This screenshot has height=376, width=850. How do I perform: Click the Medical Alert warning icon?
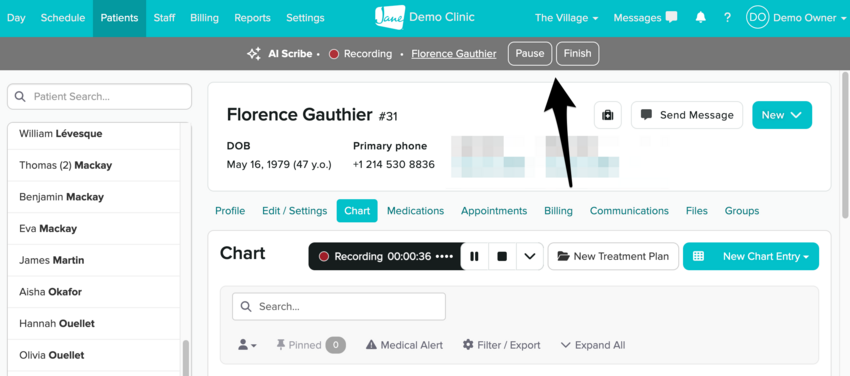[x=371, y=345]
